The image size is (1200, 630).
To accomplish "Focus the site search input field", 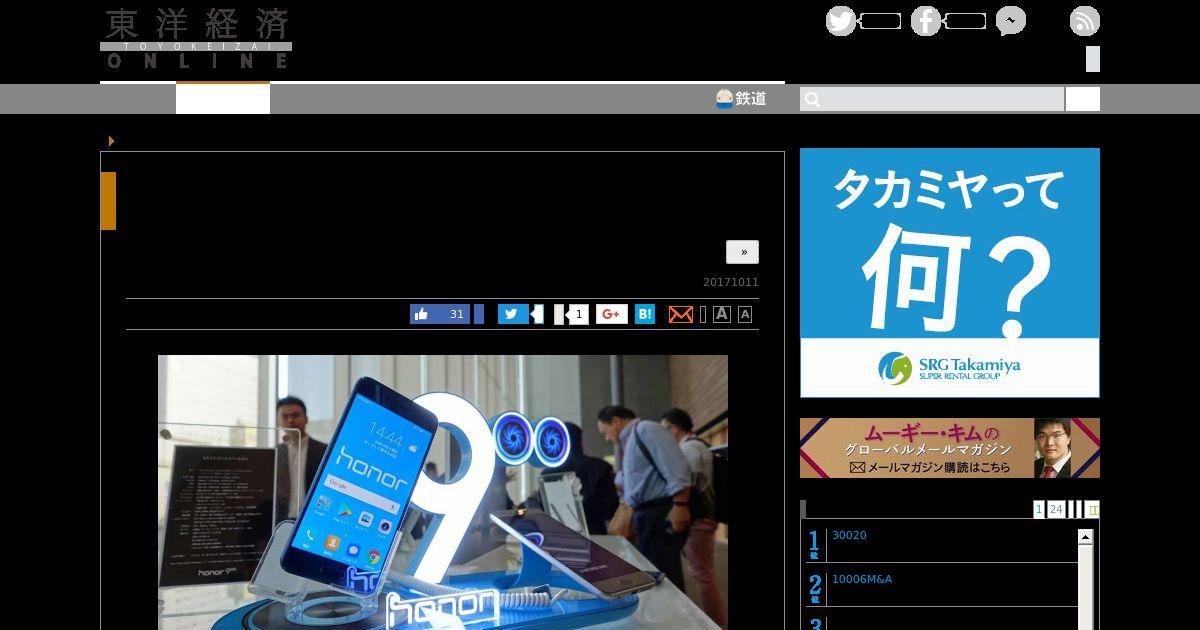I will (932, 99).
